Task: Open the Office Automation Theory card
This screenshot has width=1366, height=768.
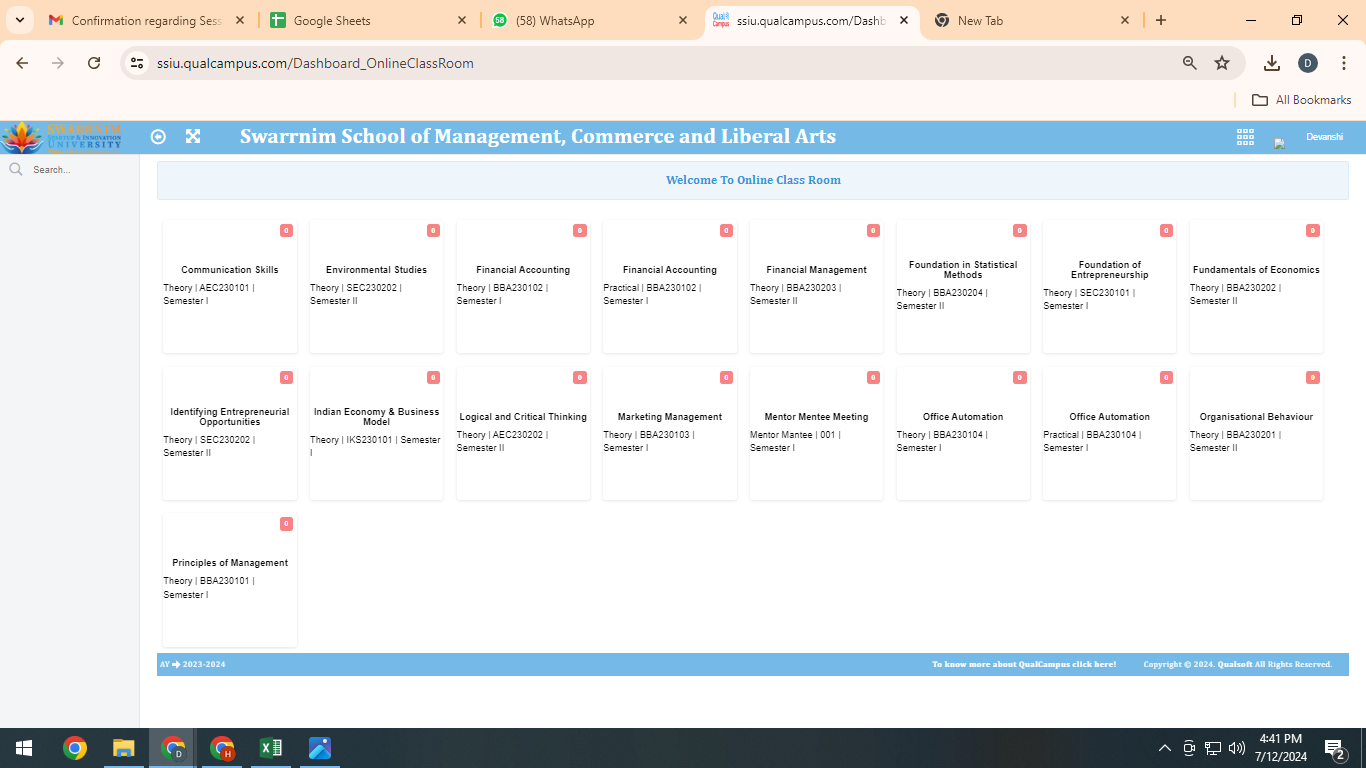Action: click(963, 433)
